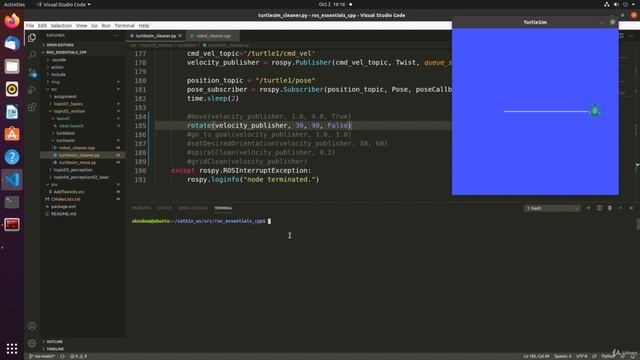Click Activities in the top bar
Image resolution: width=640 pixels, height=360 pixels.
coord(14,4)
